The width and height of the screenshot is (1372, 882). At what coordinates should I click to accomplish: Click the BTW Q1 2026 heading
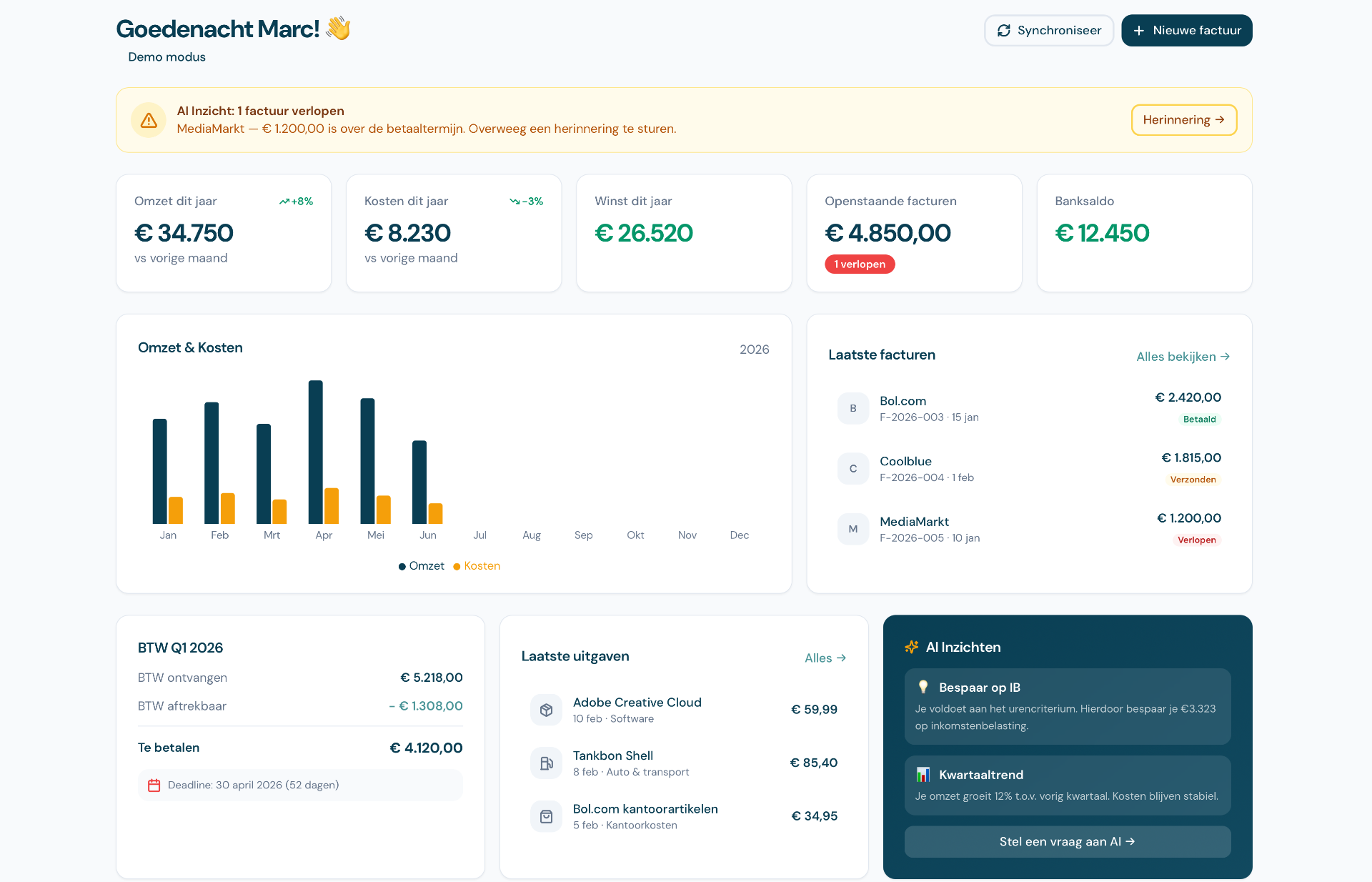tap(181, 648)
